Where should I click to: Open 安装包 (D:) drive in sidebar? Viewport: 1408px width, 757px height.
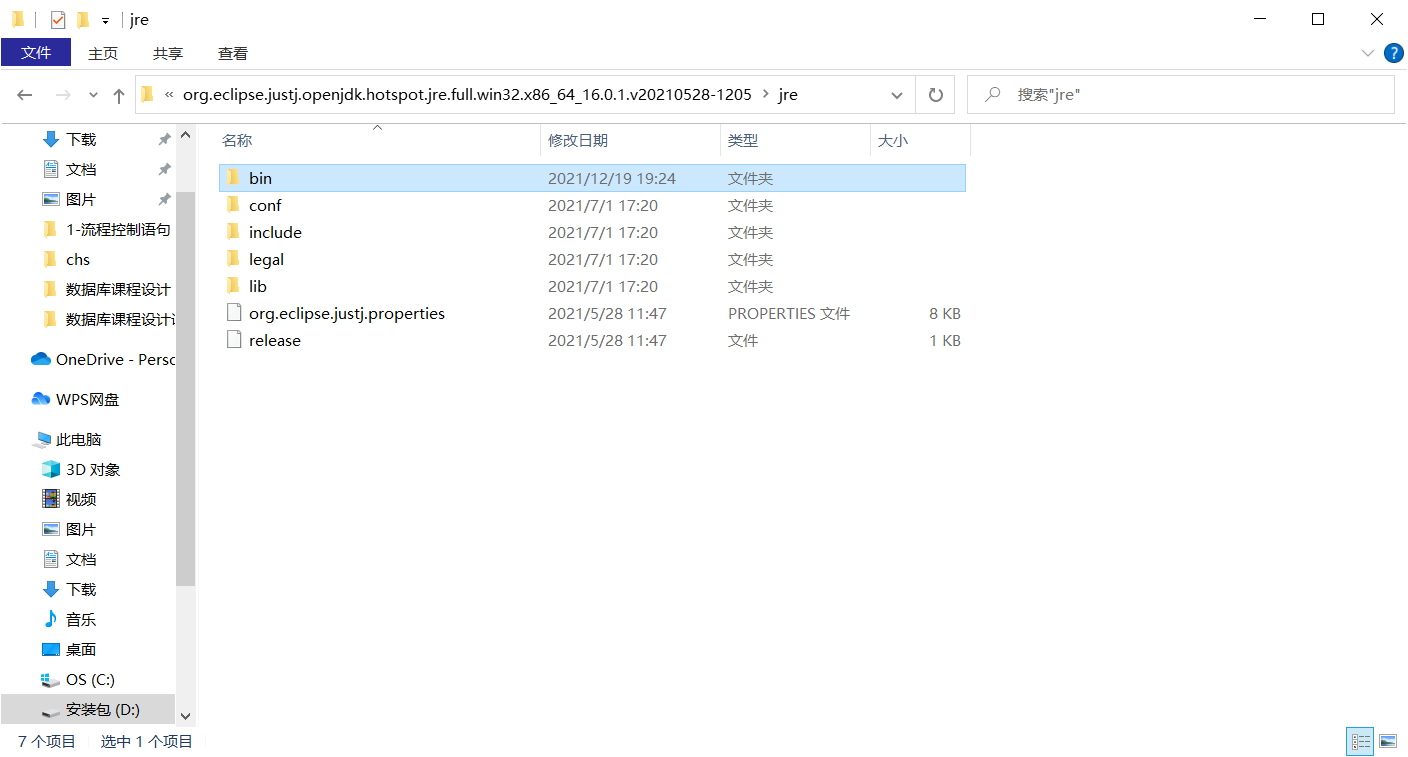88,709
